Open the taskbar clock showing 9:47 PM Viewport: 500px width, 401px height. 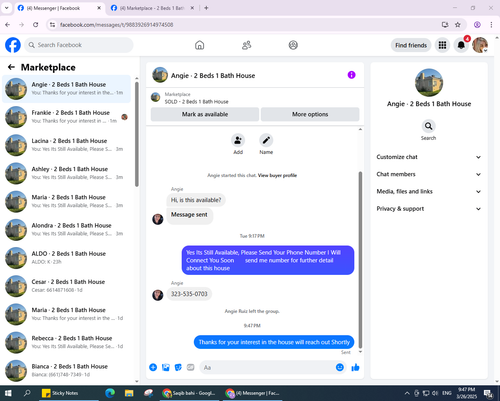pos(466,393)
